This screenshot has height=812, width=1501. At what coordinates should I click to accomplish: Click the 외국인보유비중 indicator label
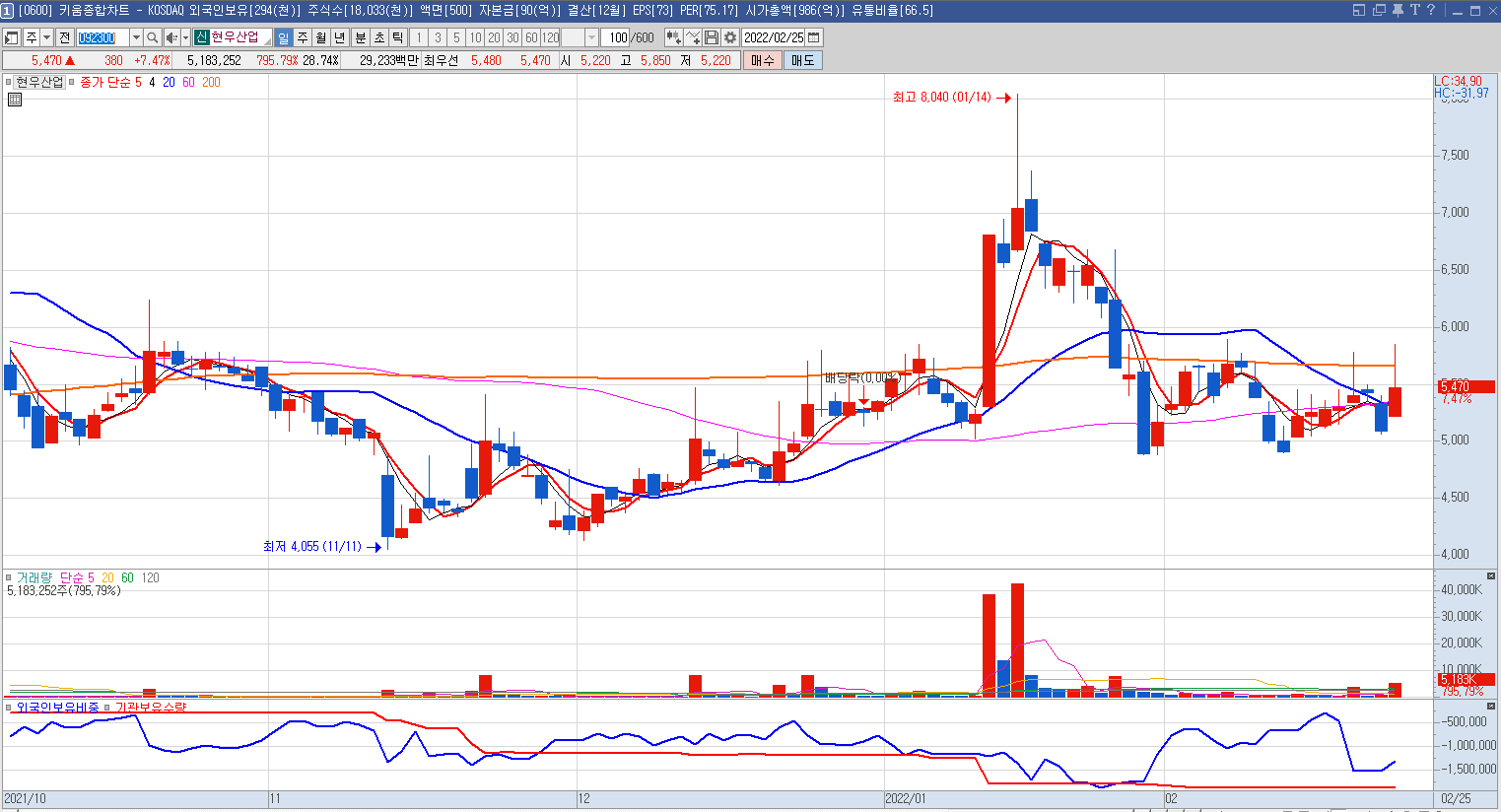pos(58,708)
